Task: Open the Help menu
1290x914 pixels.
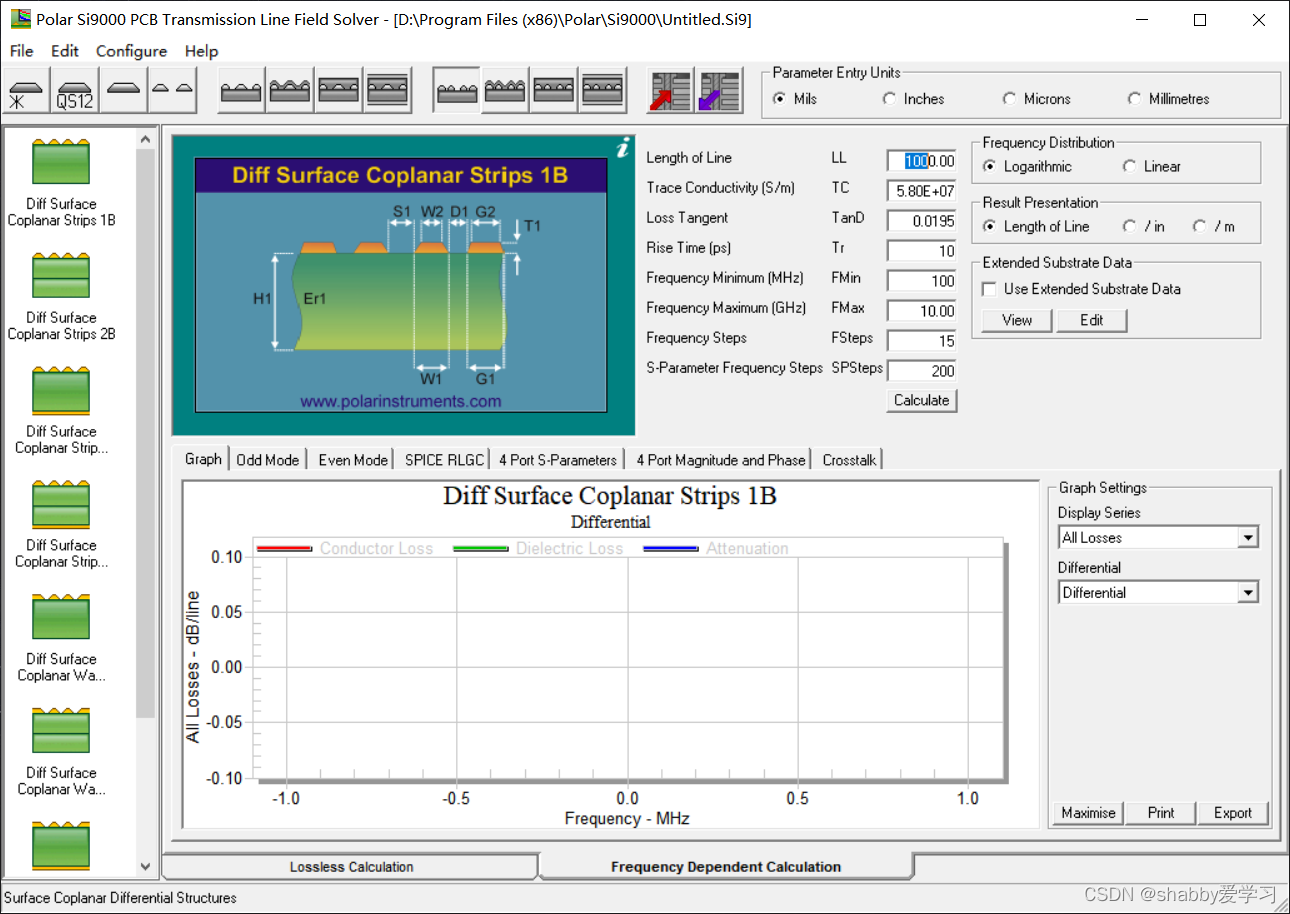Action: pos(201,51)
